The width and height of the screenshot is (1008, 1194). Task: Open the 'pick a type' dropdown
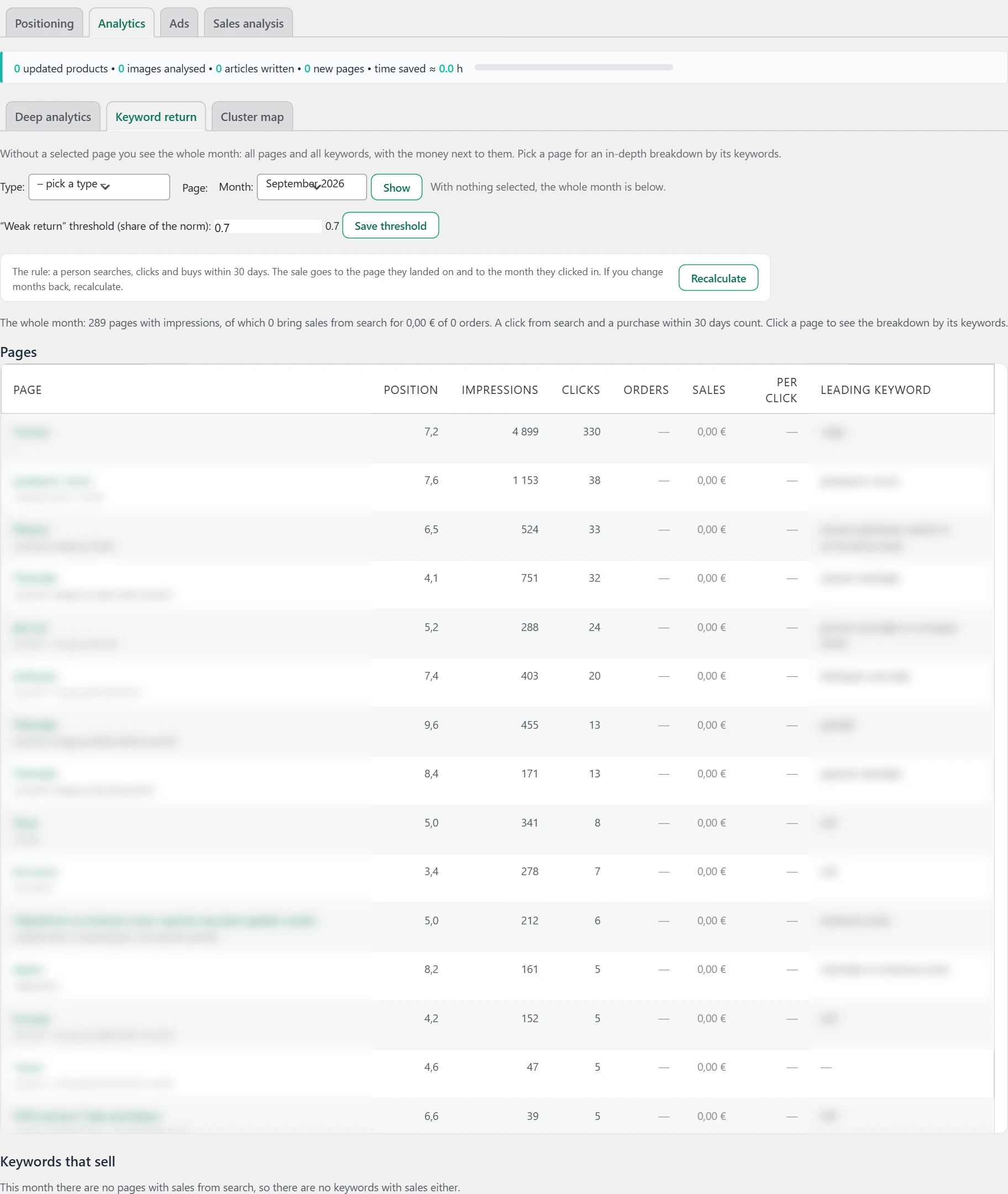99,187
